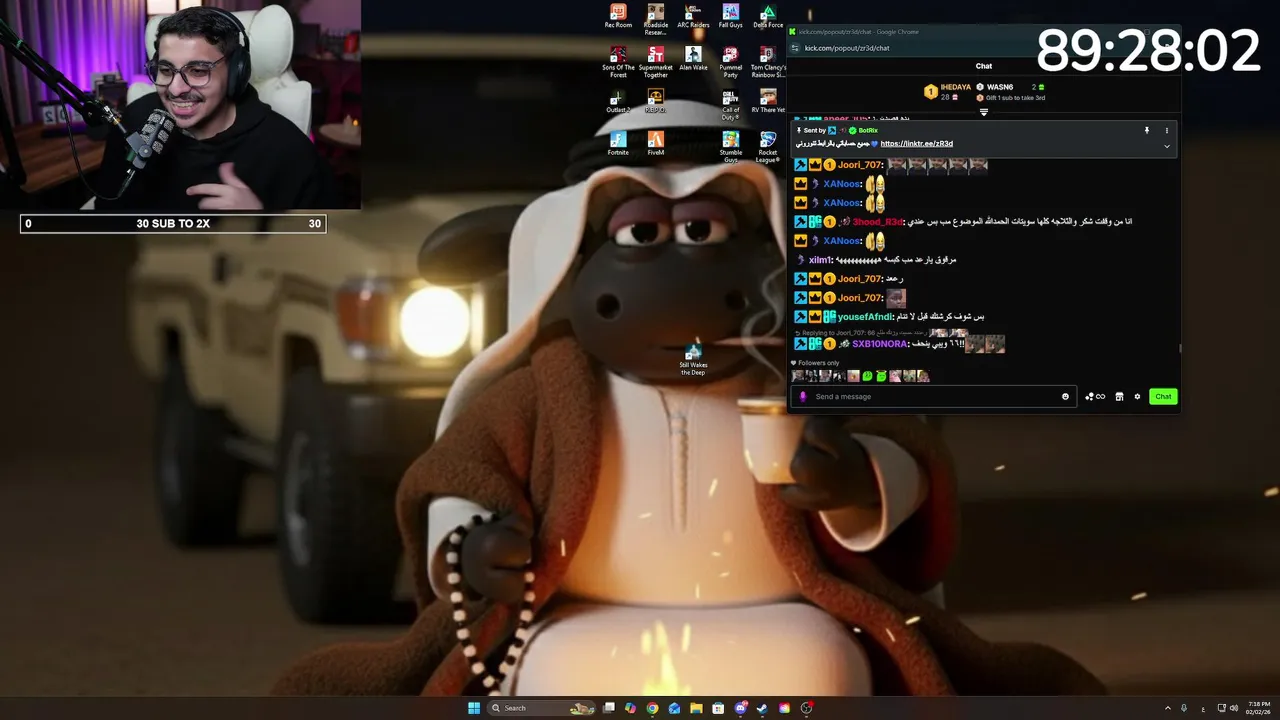1280x720 pixels.
Task: Open the Outlast 2 desktop shortcut
Action: [x=618, y=101]
